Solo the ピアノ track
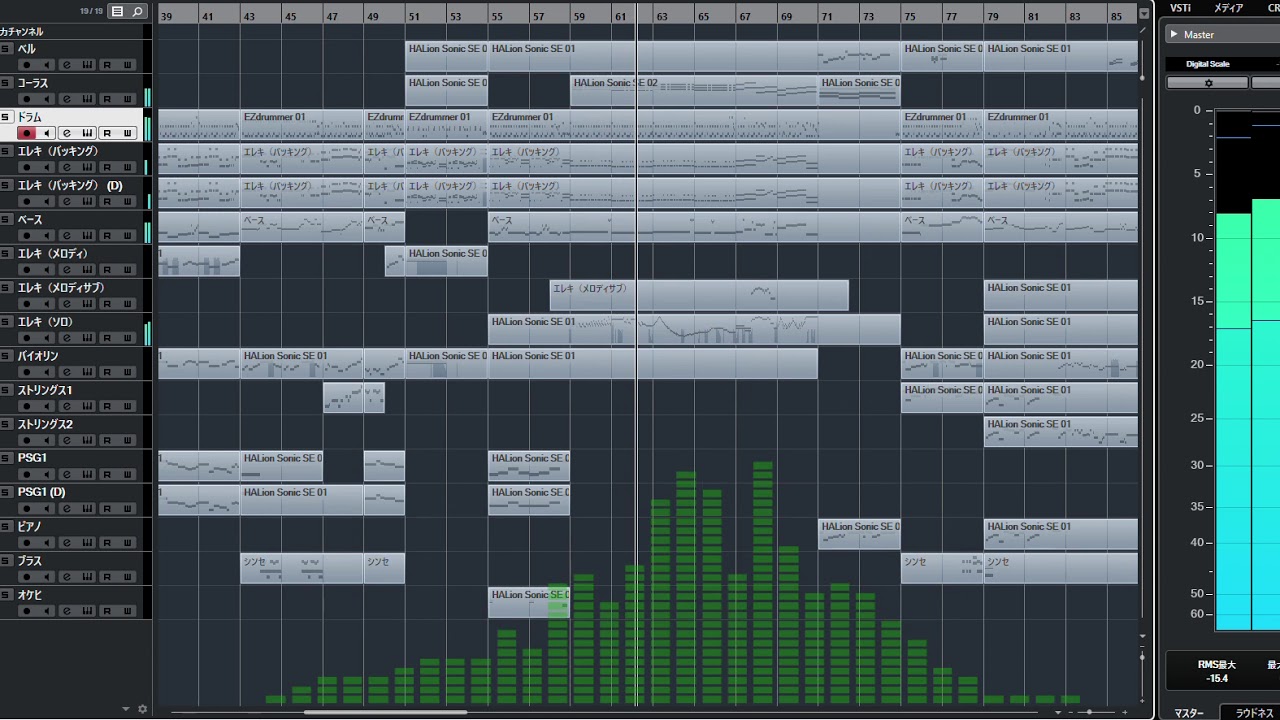1280x720 pixels. 6,526
